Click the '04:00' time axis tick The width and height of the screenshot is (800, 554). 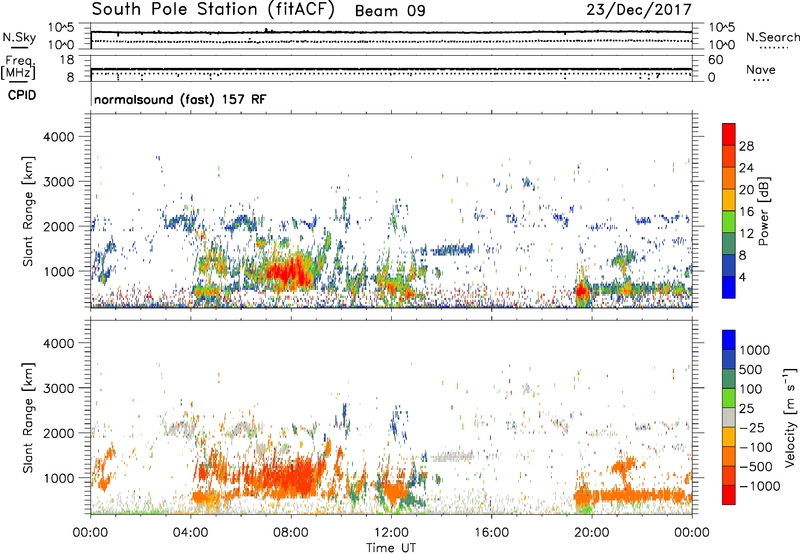(x=191, y=533)
